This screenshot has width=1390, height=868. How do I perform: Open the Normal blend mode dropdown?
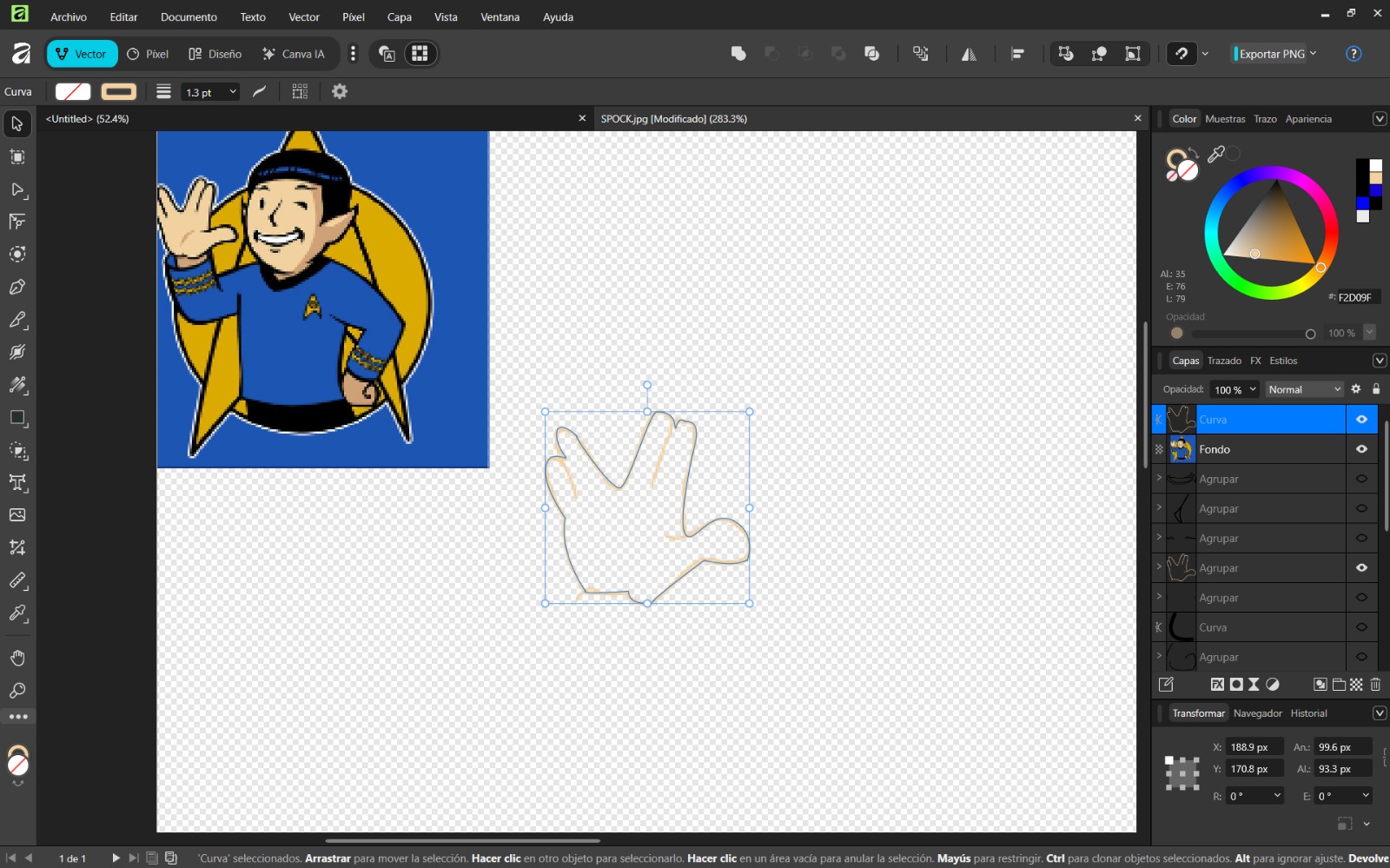tap(1304, 389)
